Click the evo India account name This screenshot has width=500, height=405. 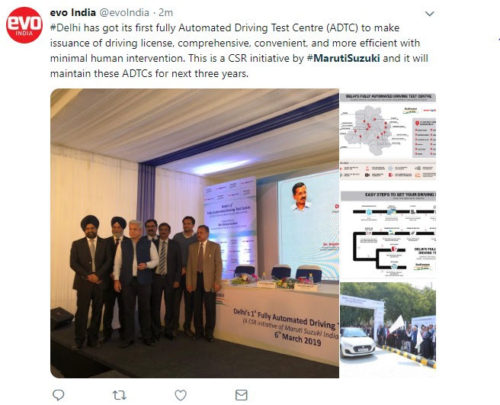(x=73, y=13)
